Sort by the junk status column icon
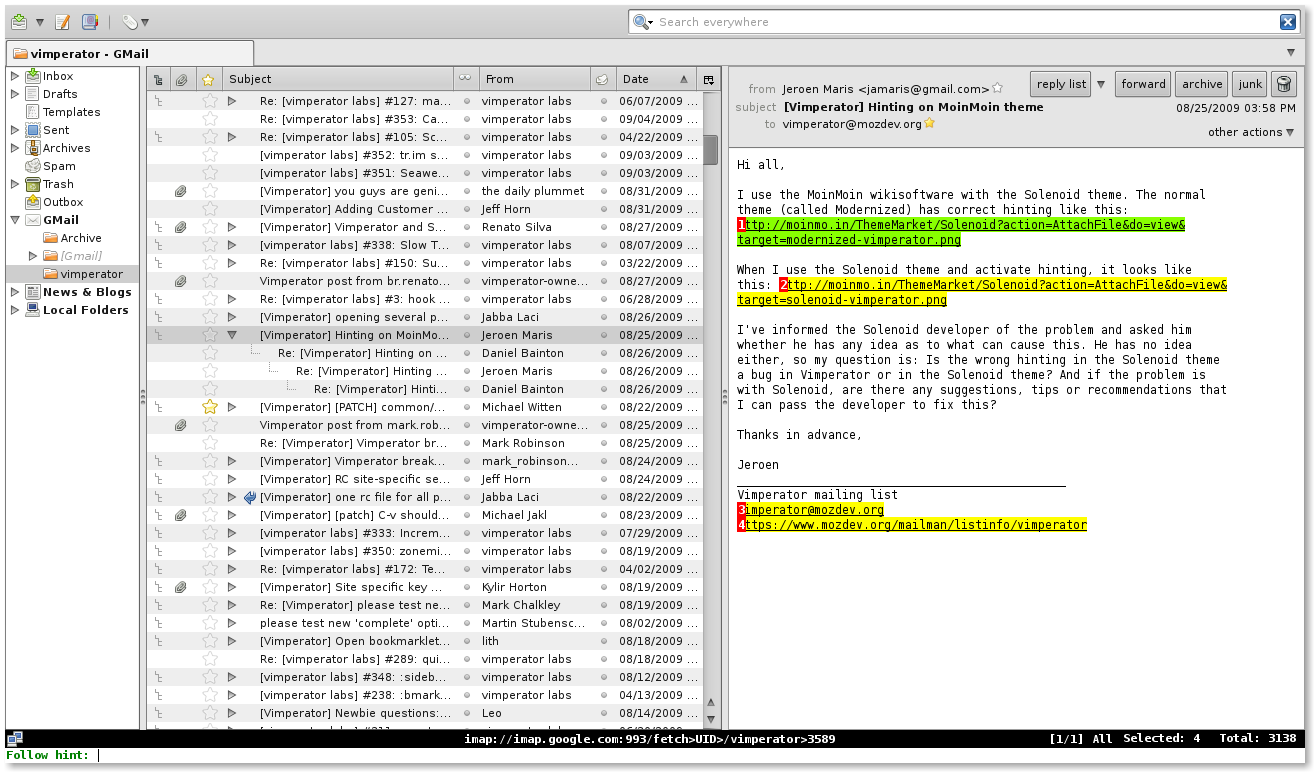The height and width of the screenshot is (772, 1314). point(602,79)
